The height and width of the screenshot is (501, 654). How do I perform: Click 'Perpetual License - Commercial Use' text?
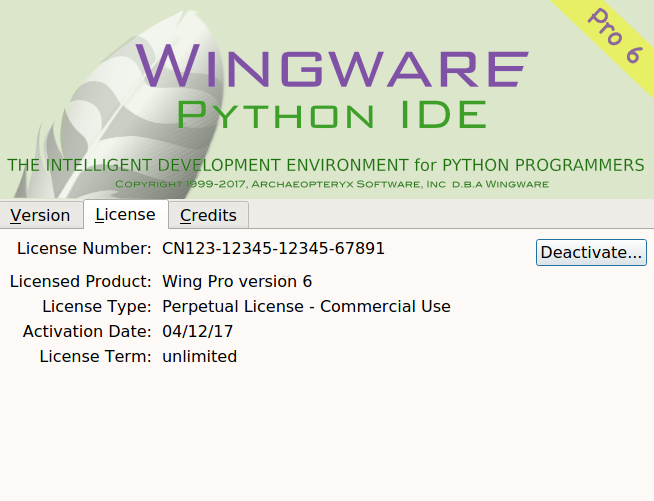tap(306, 307)
